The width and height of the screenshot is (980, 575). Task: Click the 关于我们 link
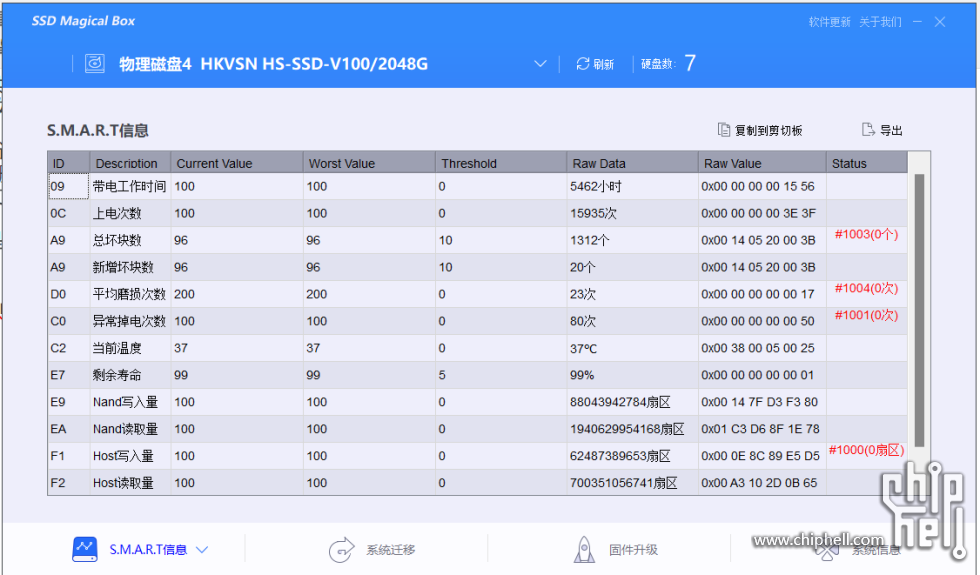pyautogui.click(x=880, y=22)
